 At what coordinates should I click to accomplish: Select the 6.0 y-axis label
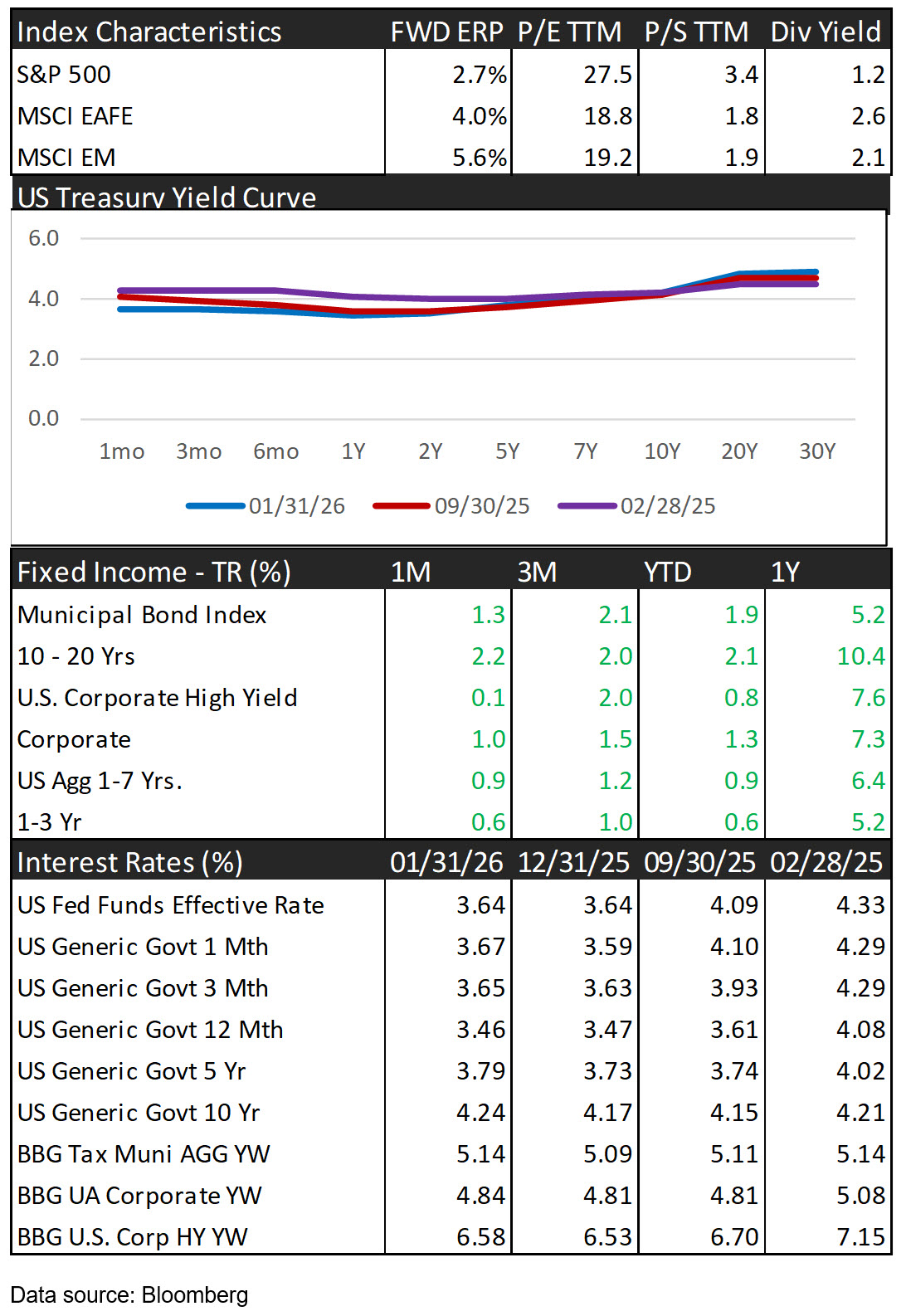pos(43,239)
